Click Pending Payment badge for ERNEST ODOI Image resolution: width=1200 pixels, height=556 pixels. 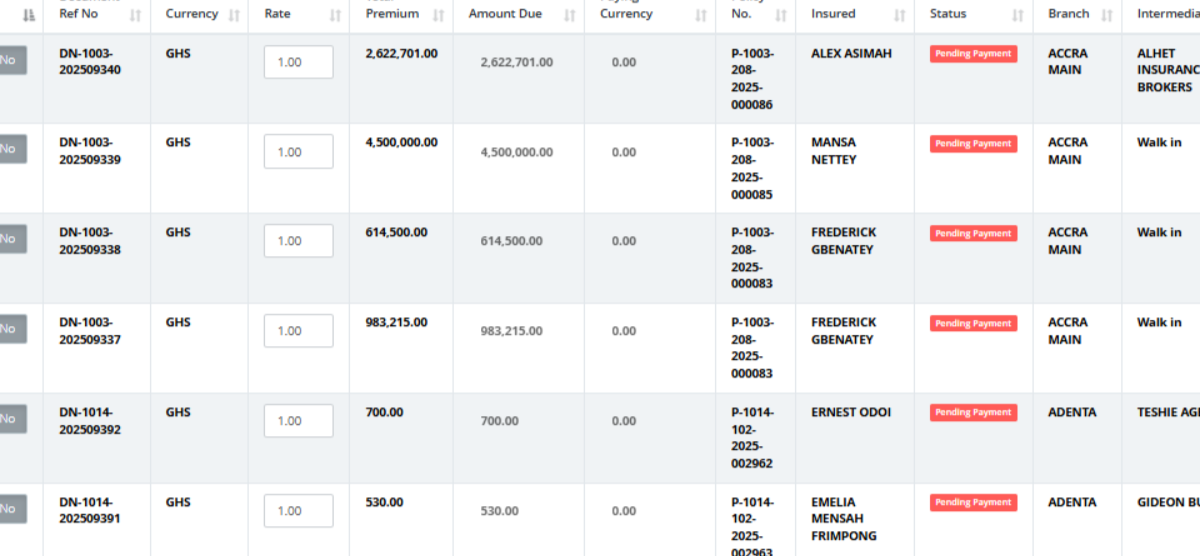point(973,412)
